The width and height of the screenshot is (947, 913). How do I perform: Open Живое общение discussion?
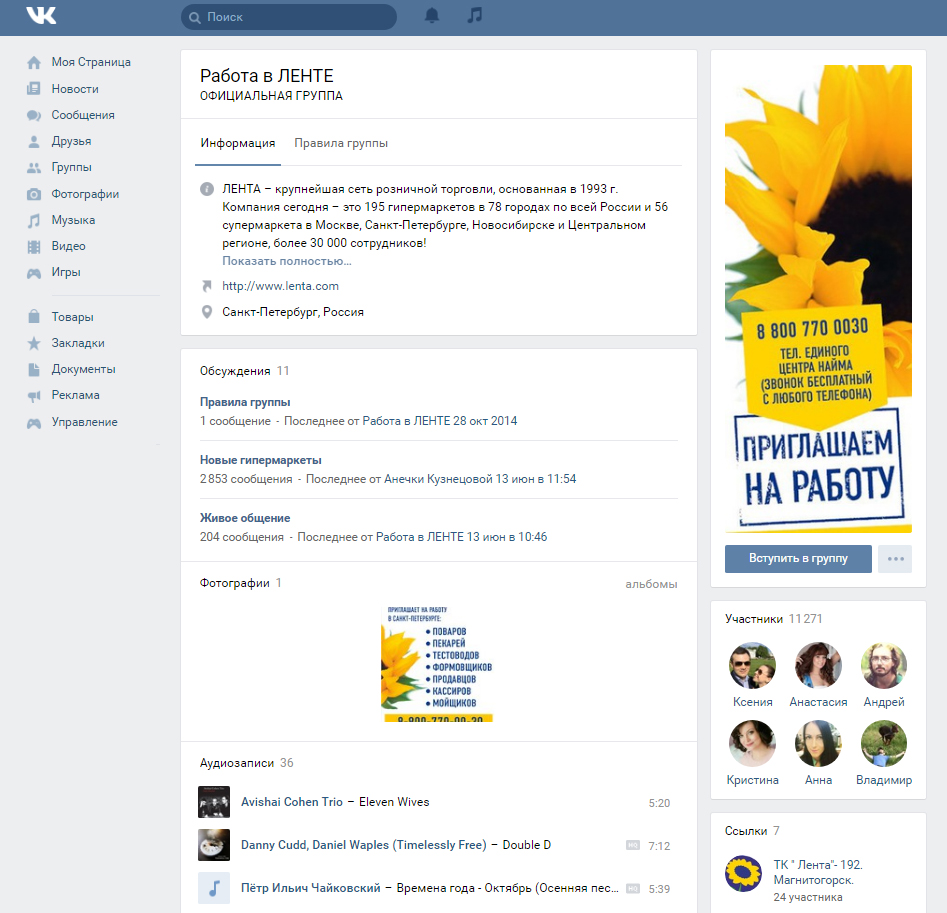point(245,518)
